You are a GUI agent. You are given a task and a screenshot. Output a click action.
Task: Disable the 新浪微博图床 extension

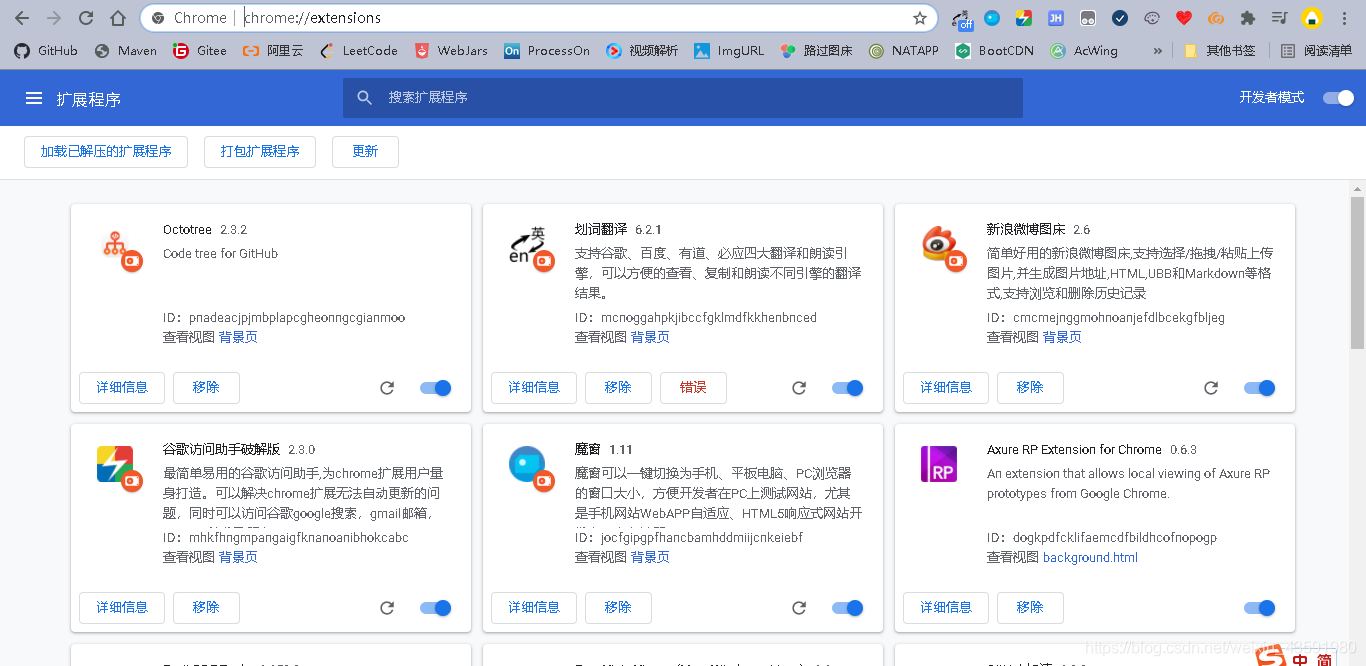tap(1260, 388)
